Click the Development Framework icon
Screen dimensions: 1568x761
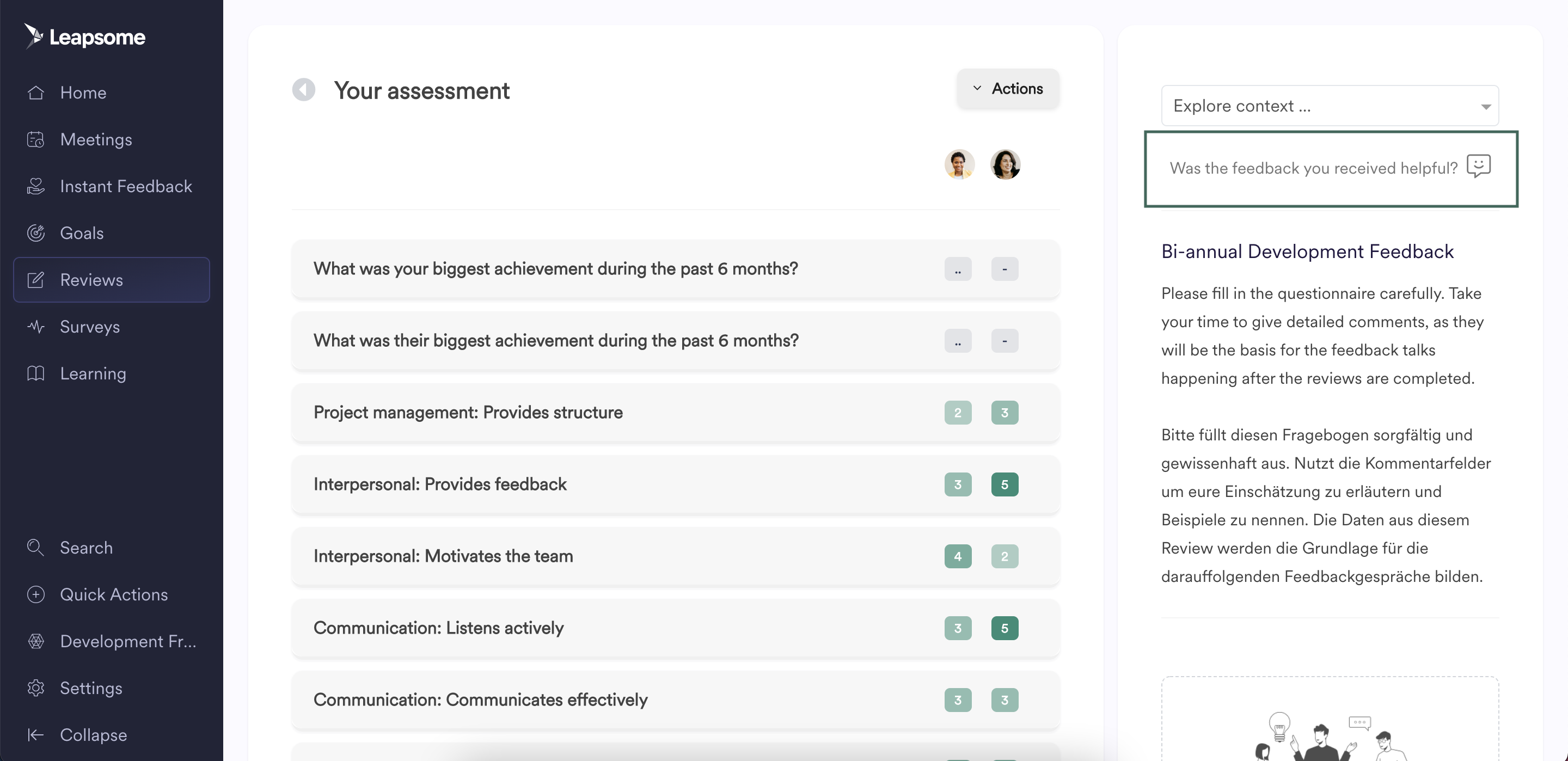coord(36,642)
